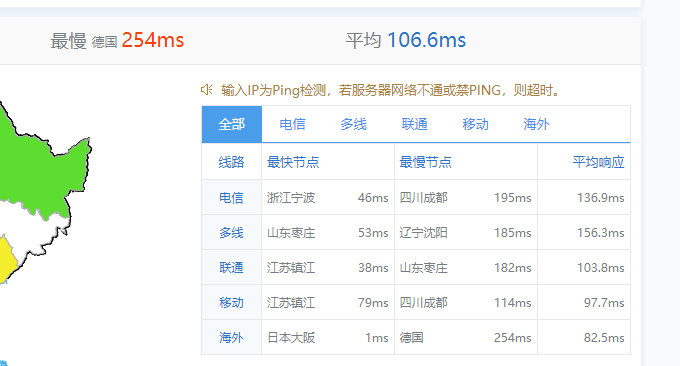Open the 联通 tab

(415, 124)
